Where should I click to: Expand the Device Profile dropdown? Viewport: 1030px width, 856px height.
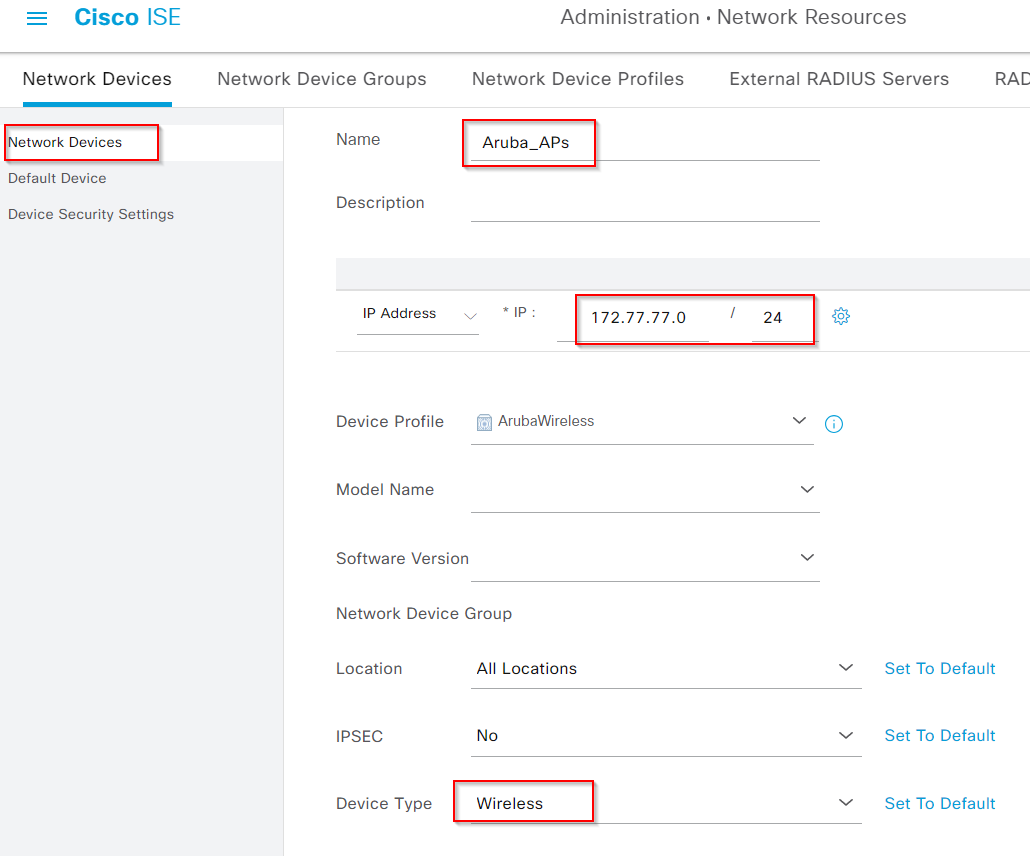point(642,422)
